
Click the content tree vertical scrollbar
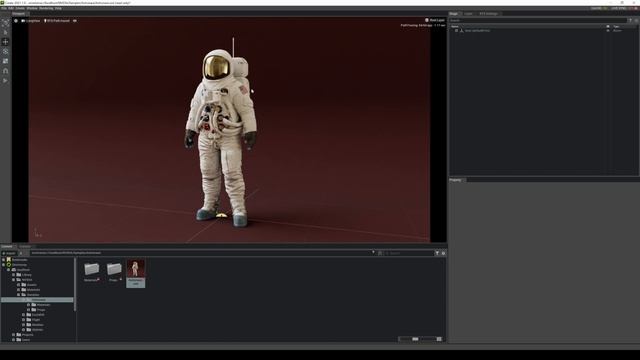(75, 284)
